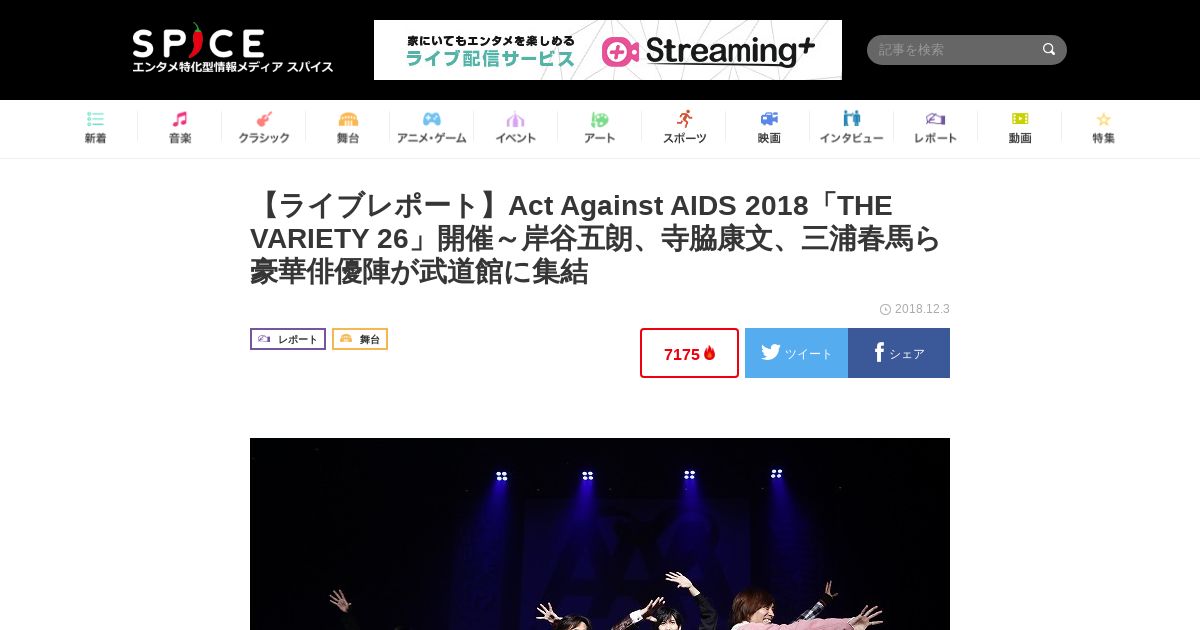Go to the 映画 movie category
1200x630 pixels.
[x=768, y=128]
